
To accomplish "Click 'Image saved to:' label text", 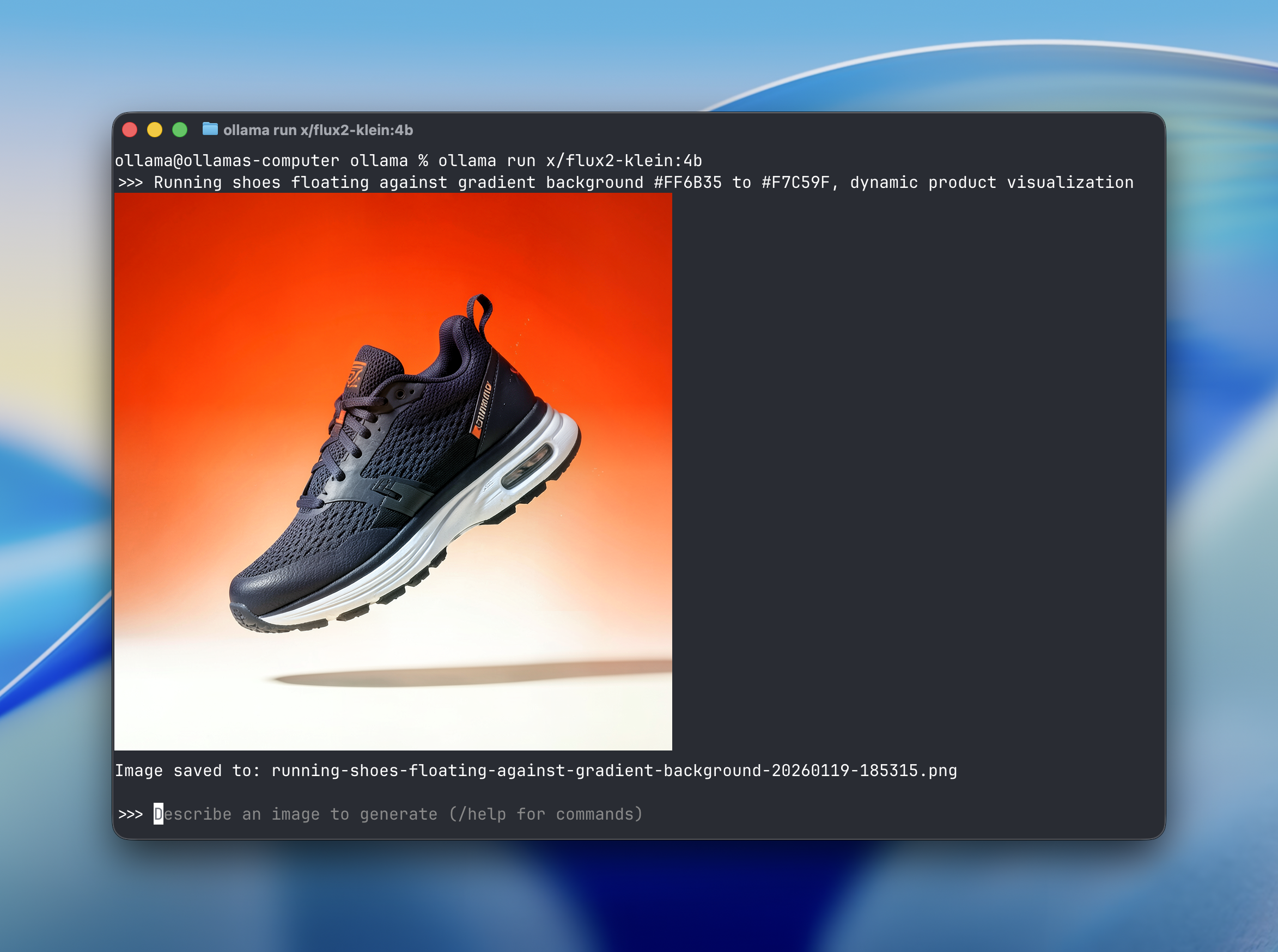I will [x=187, y=771].
